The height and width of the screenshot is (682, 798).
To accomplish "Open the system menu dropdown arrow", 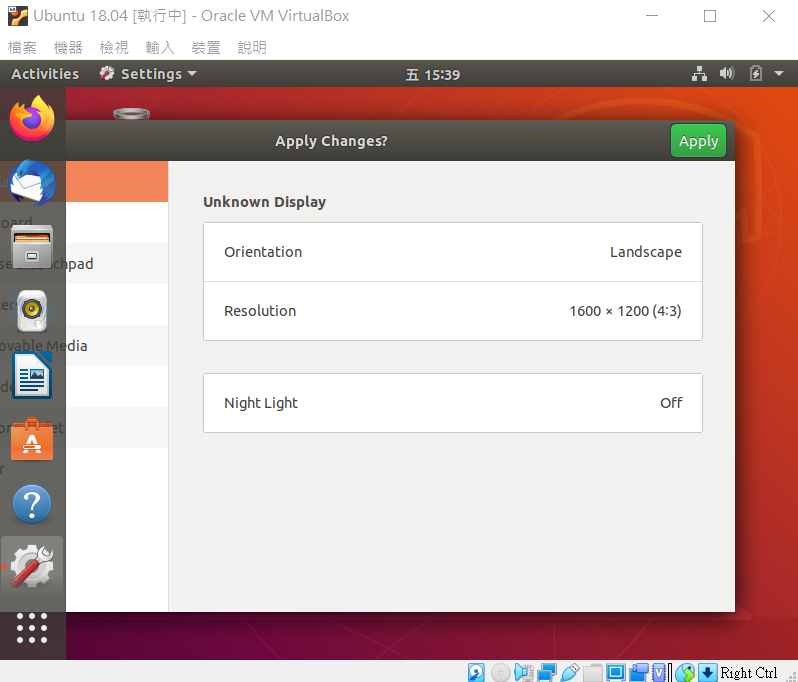I will pyautogui.click(x=779, y=74).
